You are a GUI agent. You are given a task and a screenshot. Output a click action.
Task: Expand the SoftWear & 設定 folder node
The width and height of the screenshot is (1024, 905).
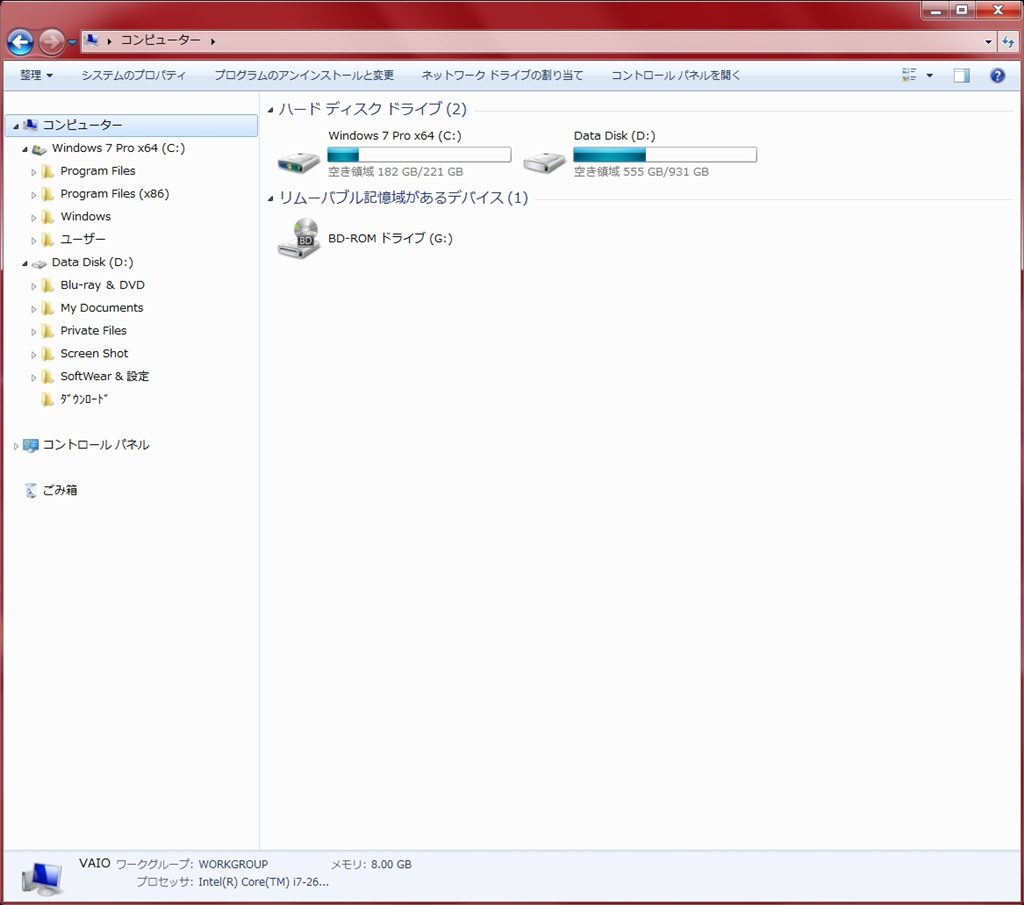[x=33, y=378]
